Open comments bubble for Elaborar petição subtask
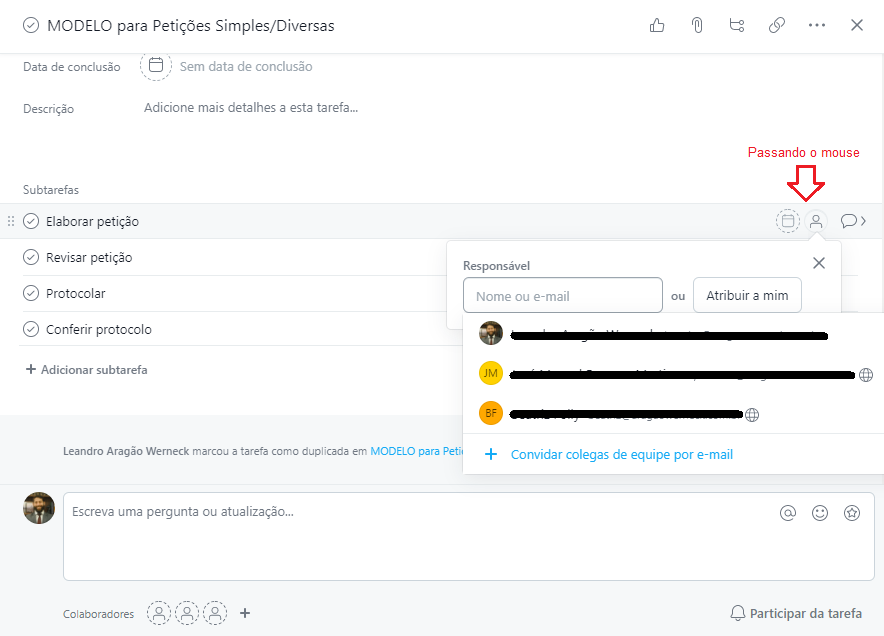The width and height of the screenshot is (884, 636). [851, 221]
